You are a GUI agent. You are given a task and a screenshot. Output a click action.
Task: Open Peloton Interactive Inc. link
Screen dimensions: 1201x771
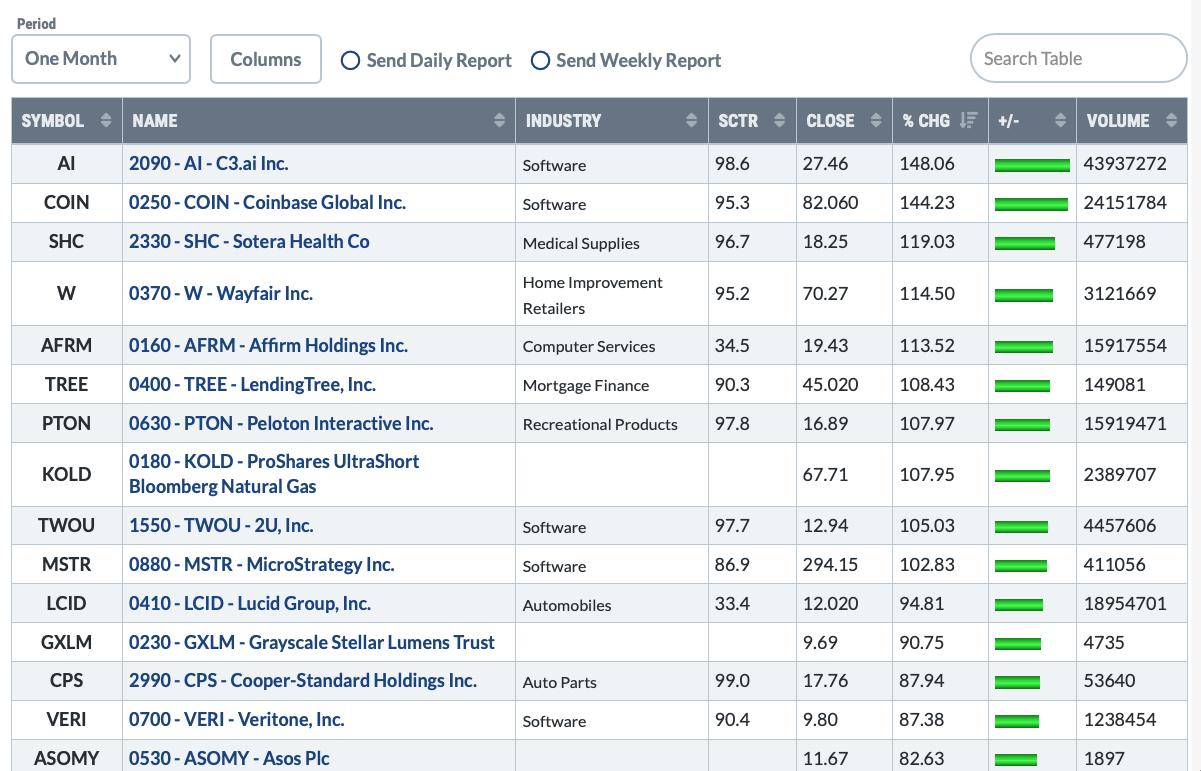point(281,423)
